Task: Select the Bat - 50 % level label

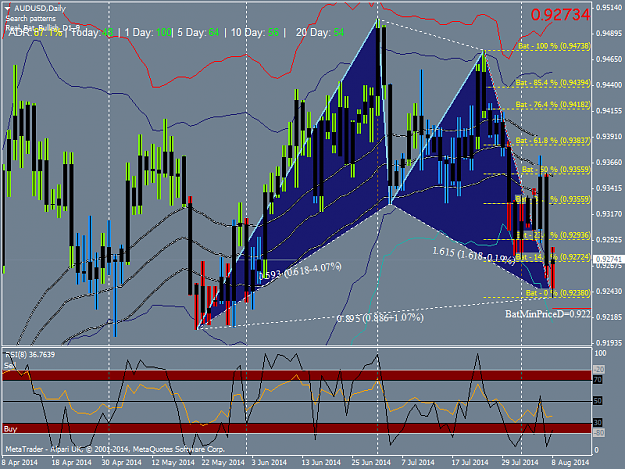Action: tap(556, 170)
